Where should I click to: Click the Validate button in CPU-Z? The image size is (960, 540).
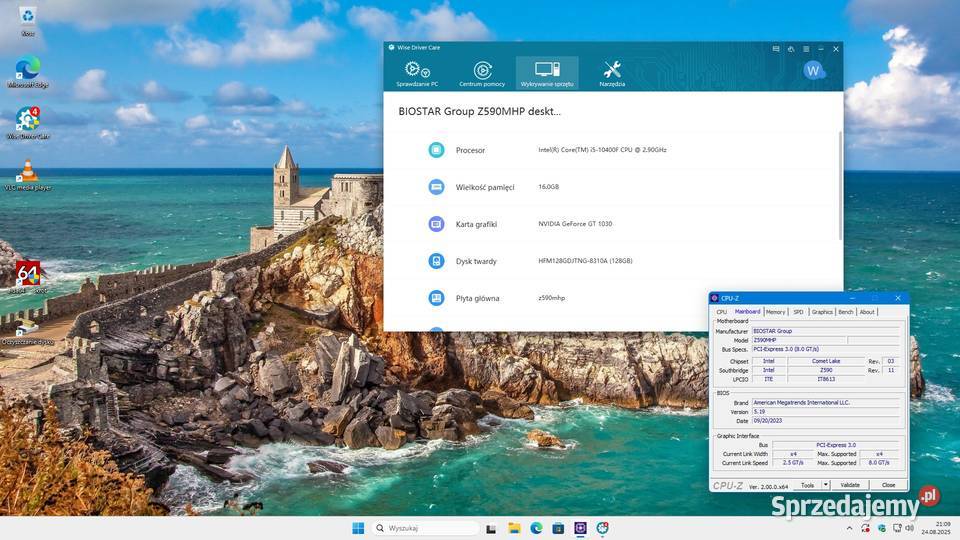coord(850,485)
